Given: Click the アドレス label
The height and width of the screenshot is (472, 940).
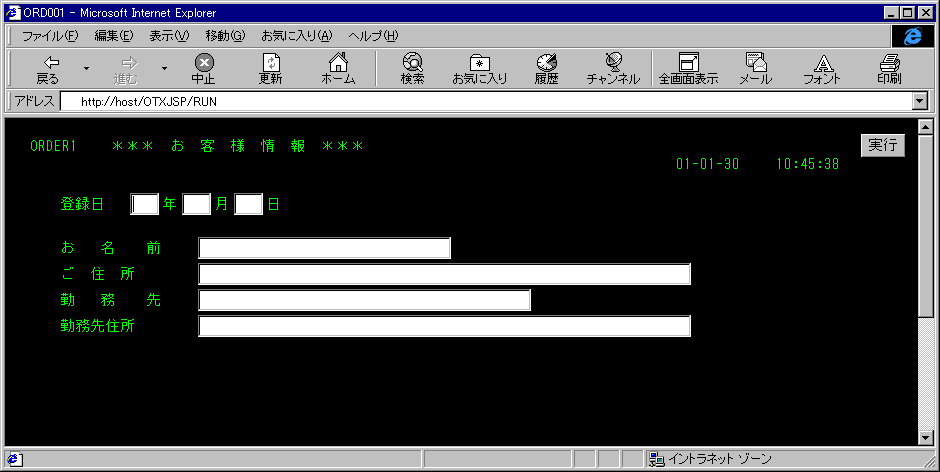Looking at the screenshot, I should tap(35, 101).
